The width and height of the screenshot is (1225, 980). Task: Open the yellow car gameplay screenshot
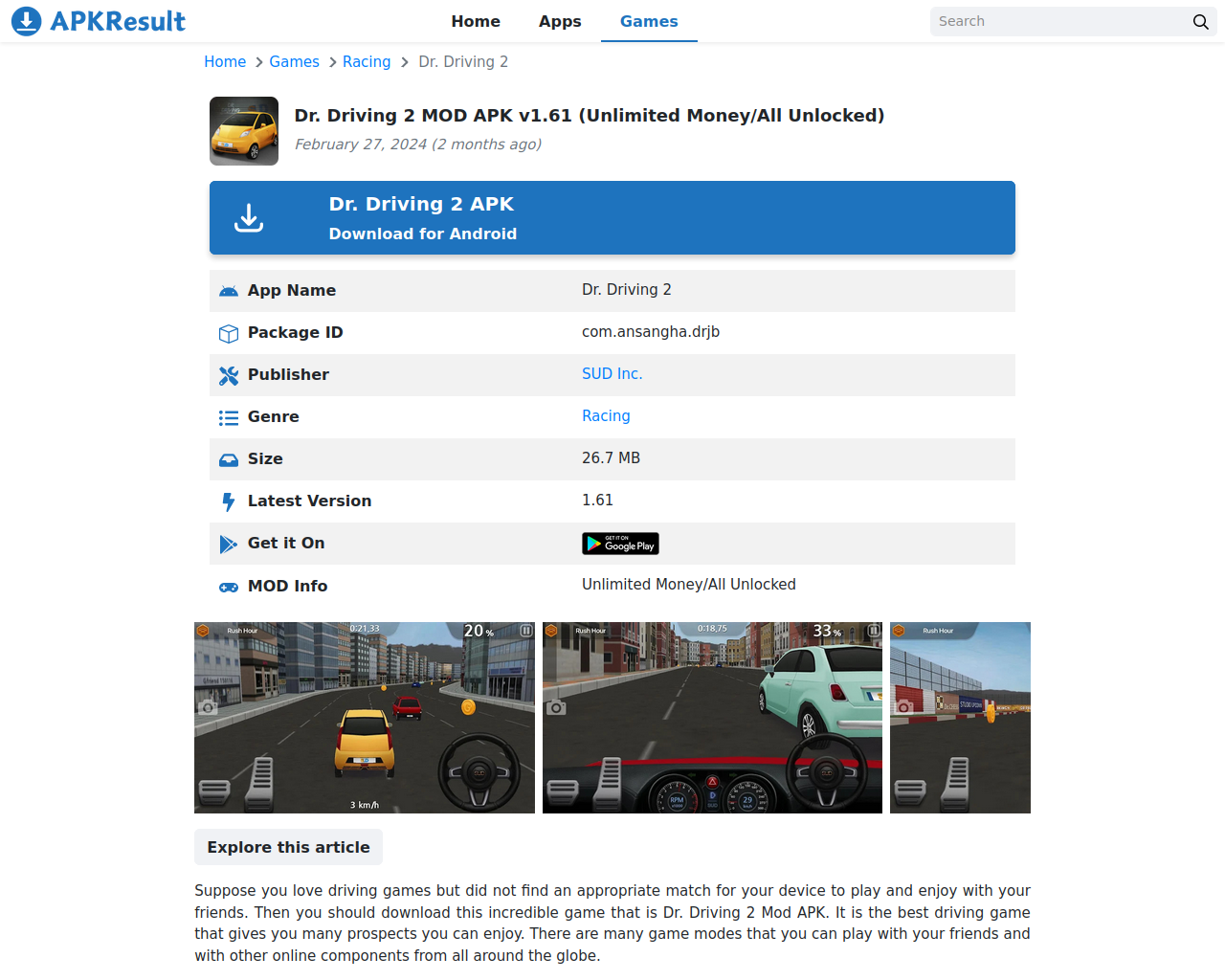tap(365, 718)
